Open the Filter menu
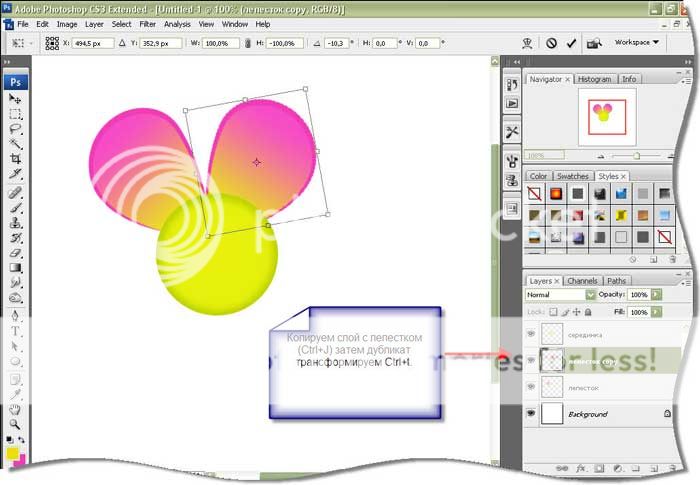Image resolution: width=700 pixels, height=485 pixels. (x=147, y=23)
